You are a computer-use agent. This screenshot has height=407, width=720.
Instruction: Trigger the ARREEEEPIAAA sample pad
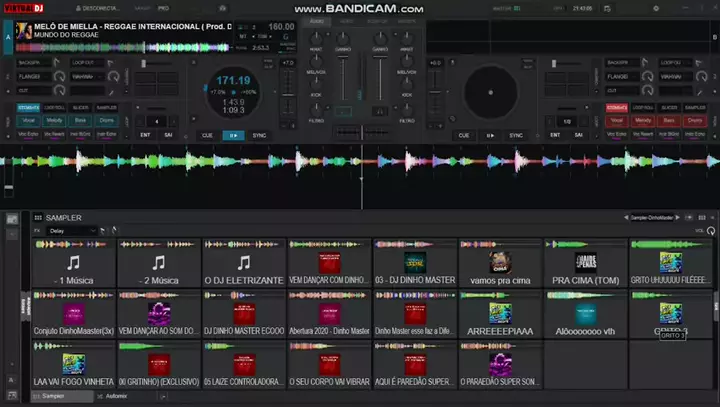click(500, 314)
